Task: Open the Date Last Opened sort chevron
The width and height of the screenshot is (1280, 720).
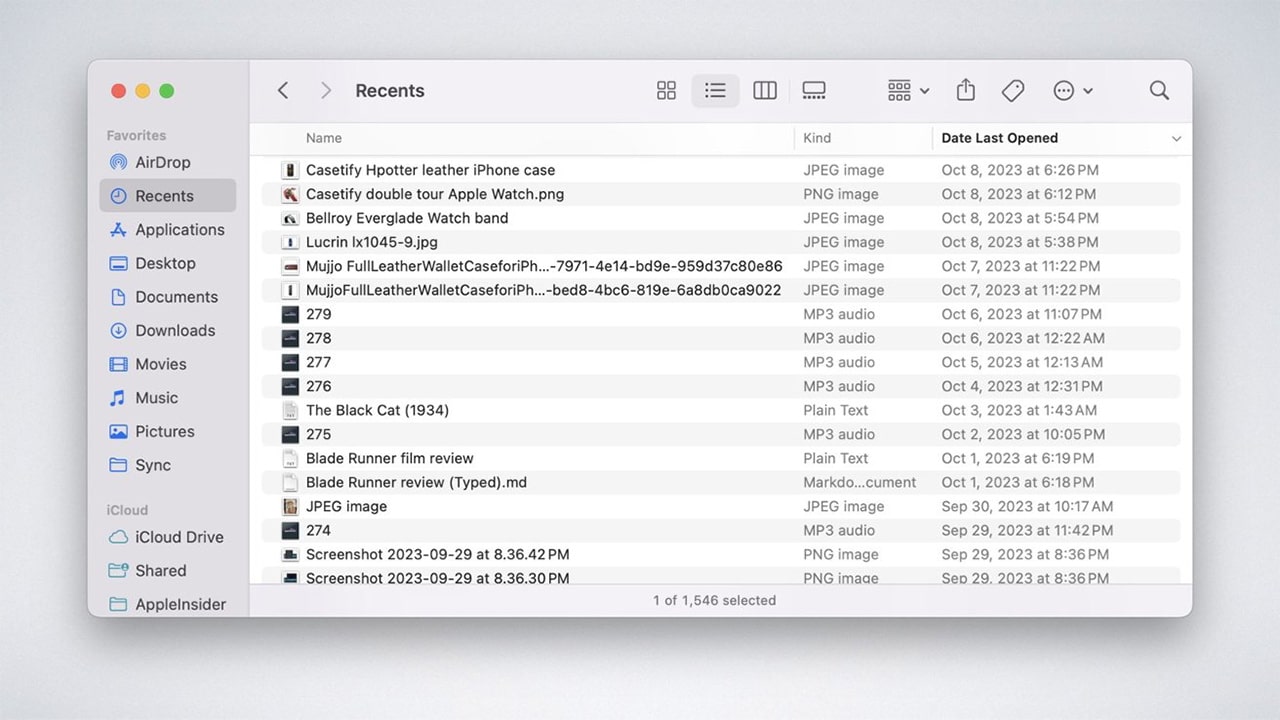Action: 1176,138
